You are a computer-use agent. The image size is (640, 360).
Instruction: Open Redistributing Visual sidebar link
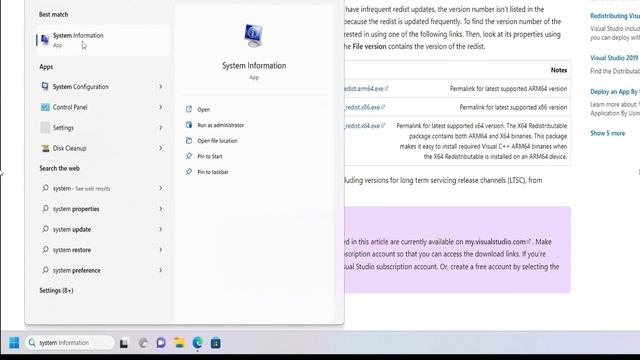615,16
